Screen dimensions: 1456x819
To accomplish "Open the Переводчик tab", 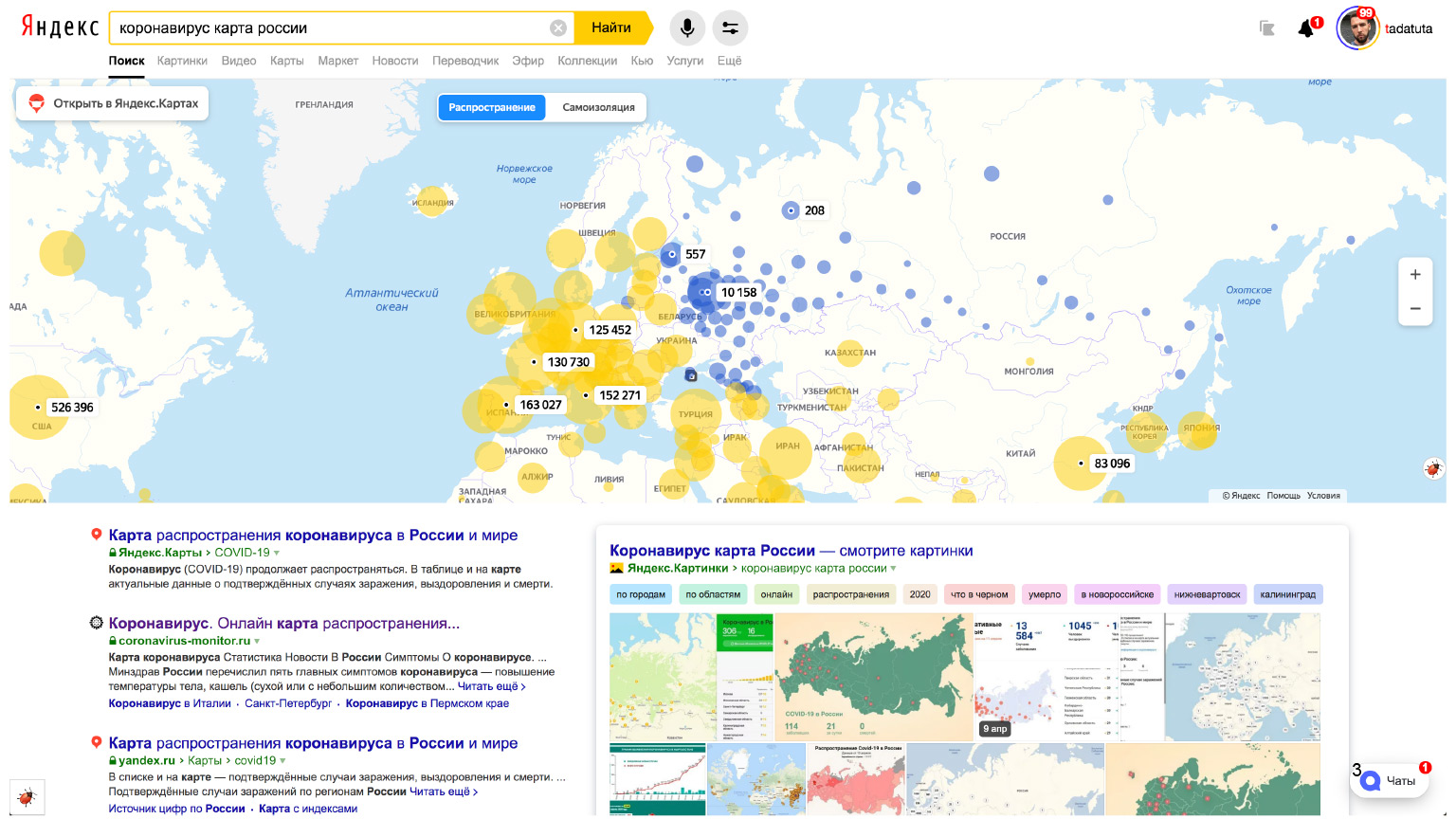I will [465, 61].
